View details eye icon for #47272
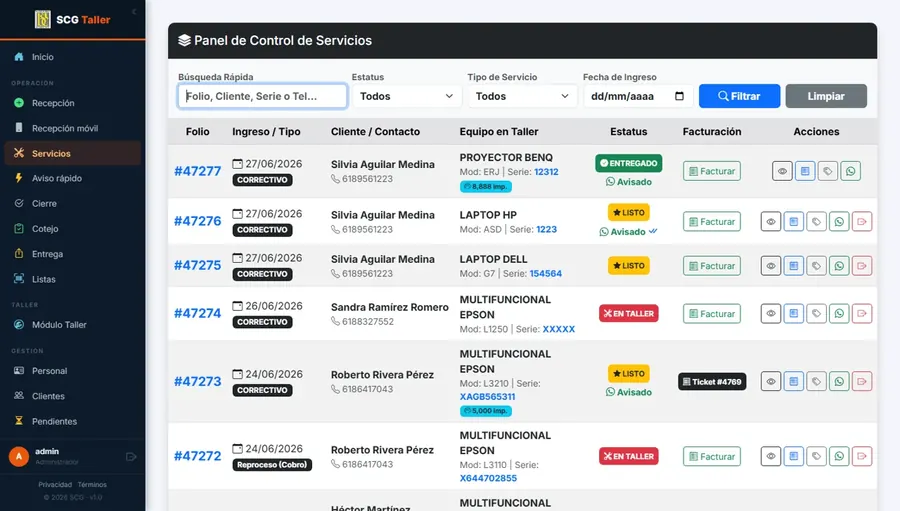 click(771, 456)
